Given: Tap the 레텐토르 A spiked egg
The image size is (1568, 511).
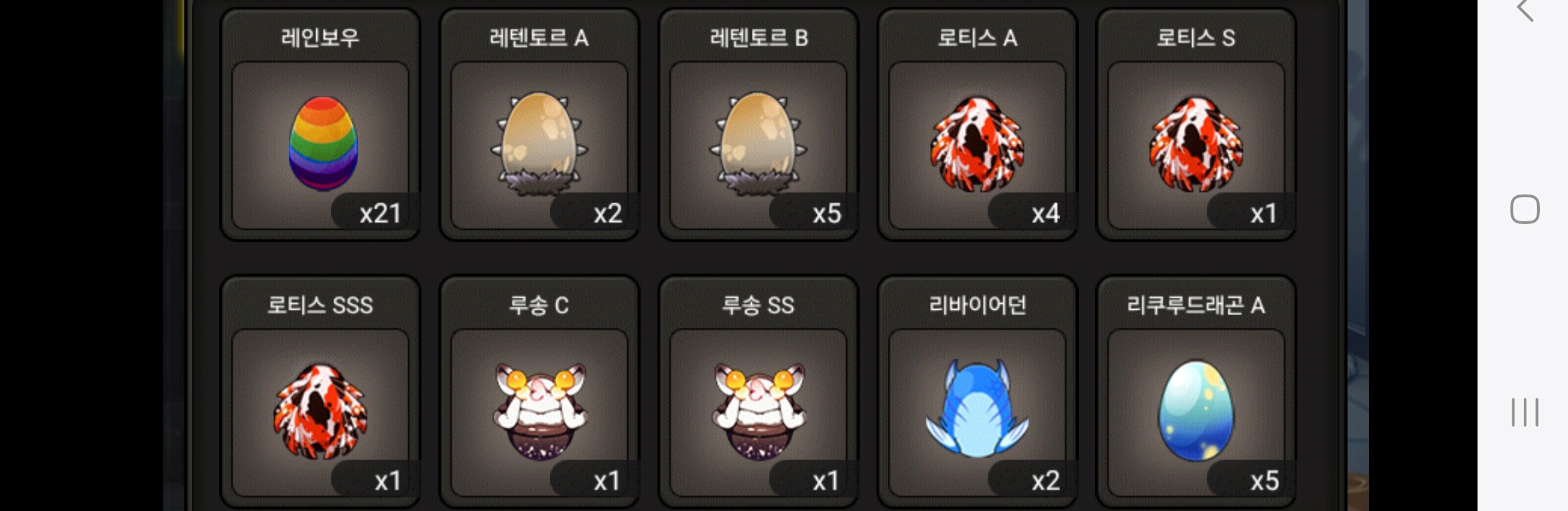Looking at the screenshot, I should click(539, 144).
